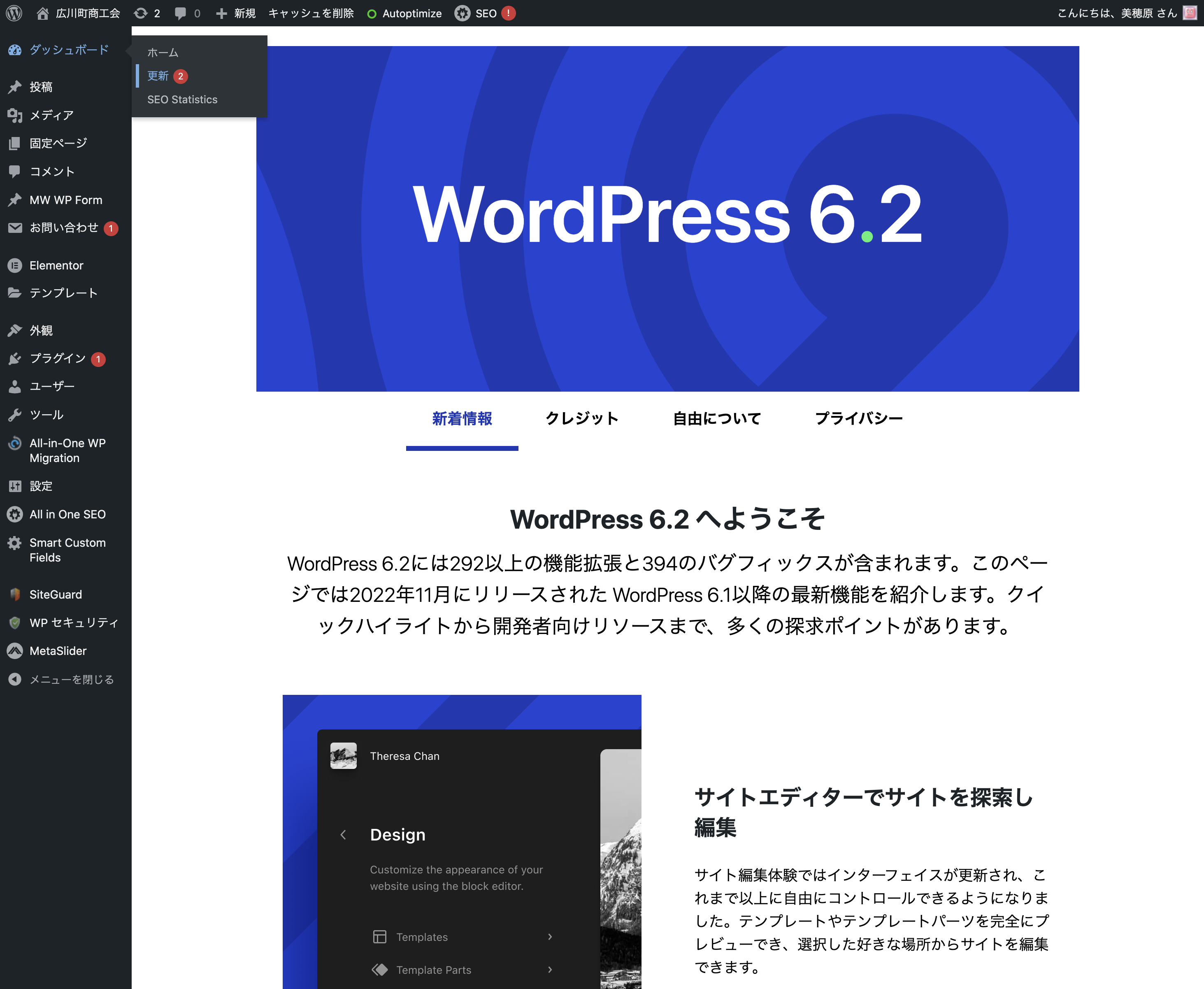This screenshot has height=989, width=1204.
Task: Switch to the 自由について tab
Action: click(717, 419)
